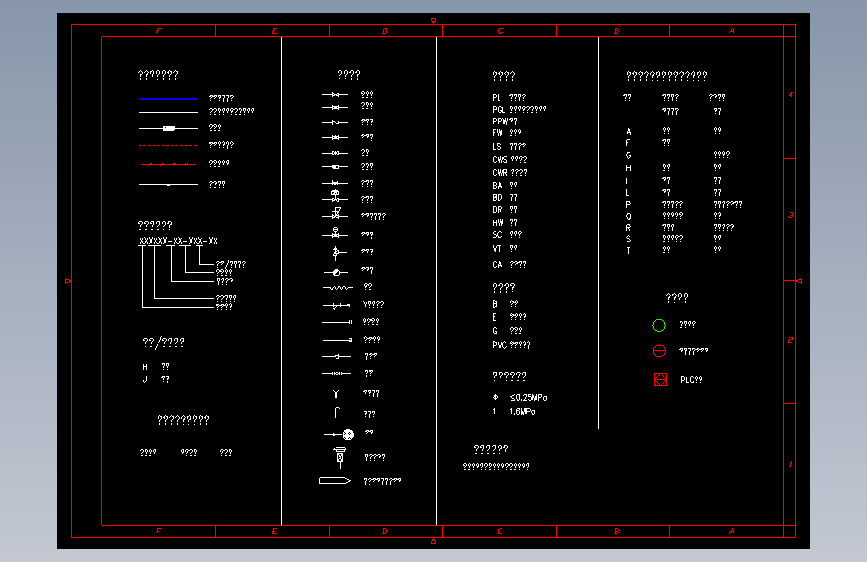Select the DR abbreviation
The width and height of the screenshot is (867, 562).
point(497,210)
